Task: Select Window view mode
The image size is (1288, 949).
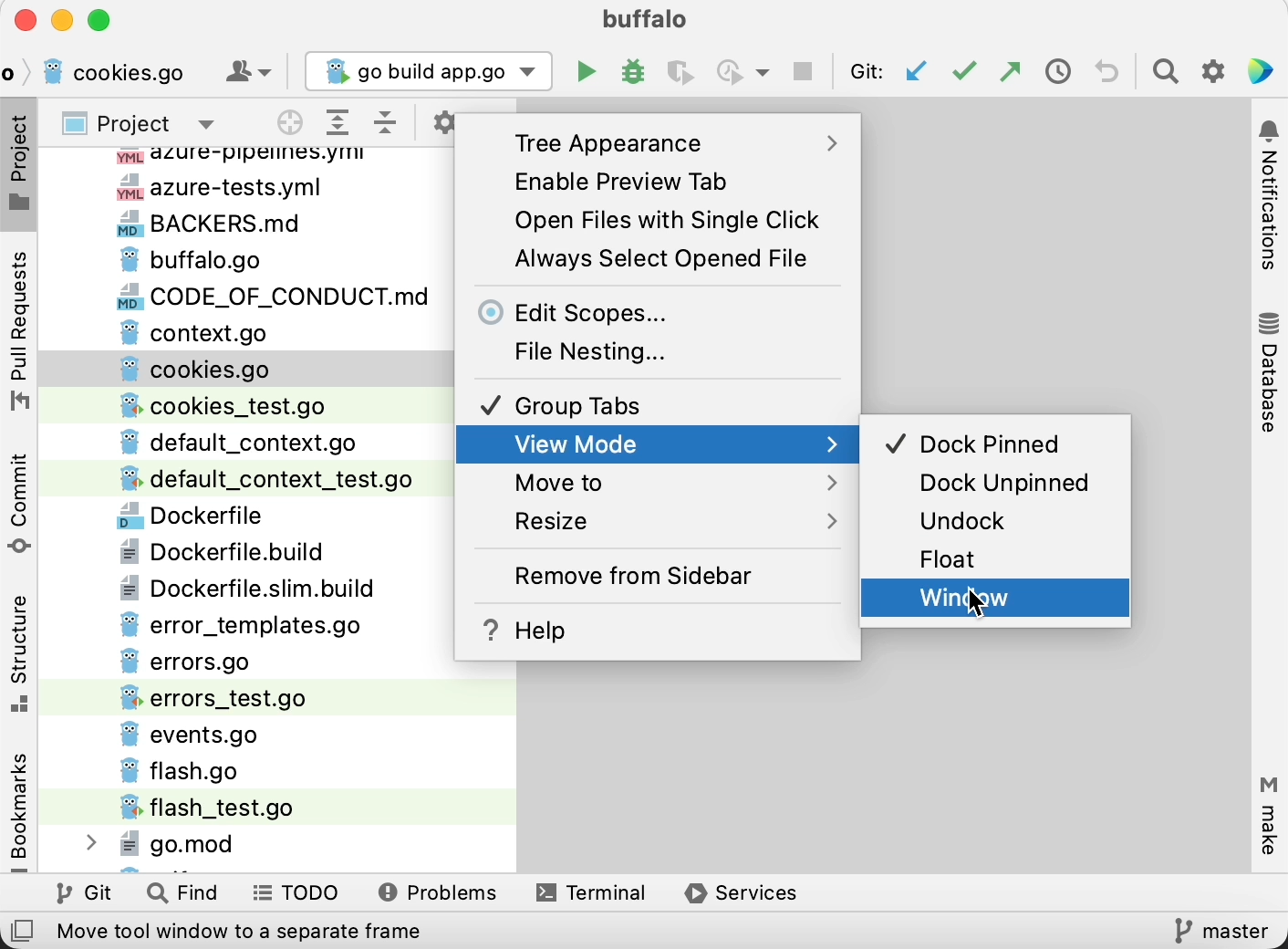Action: [x=996, y=599]
